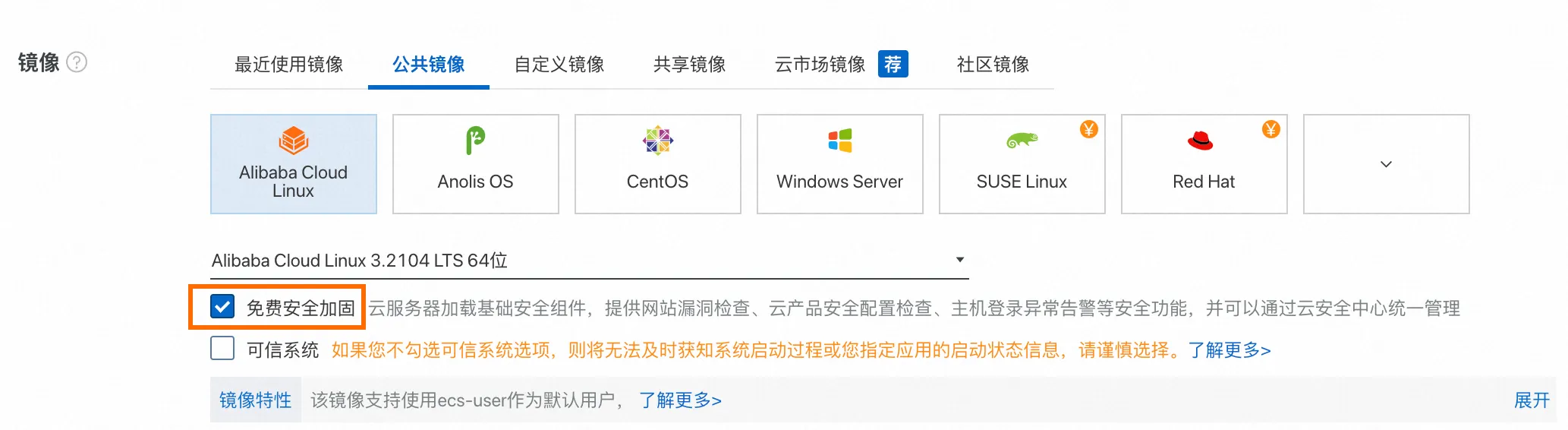This screenshot has width=1568, height=430.
Task: Open 了解更多 link for 可信系统
Action: tap(1230, 350)
